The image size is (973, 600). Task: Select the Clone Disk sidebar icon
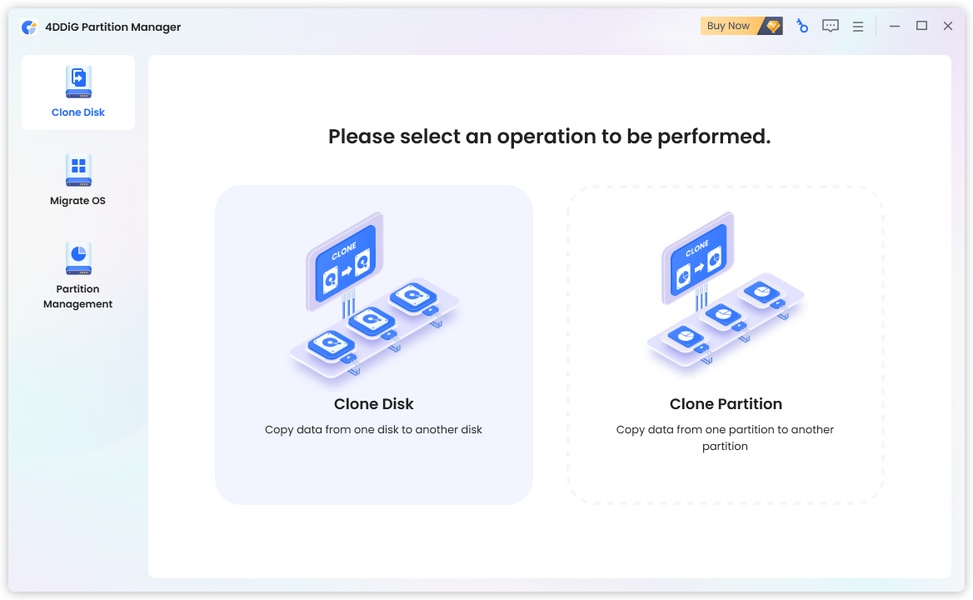click(x=79, y=82)
